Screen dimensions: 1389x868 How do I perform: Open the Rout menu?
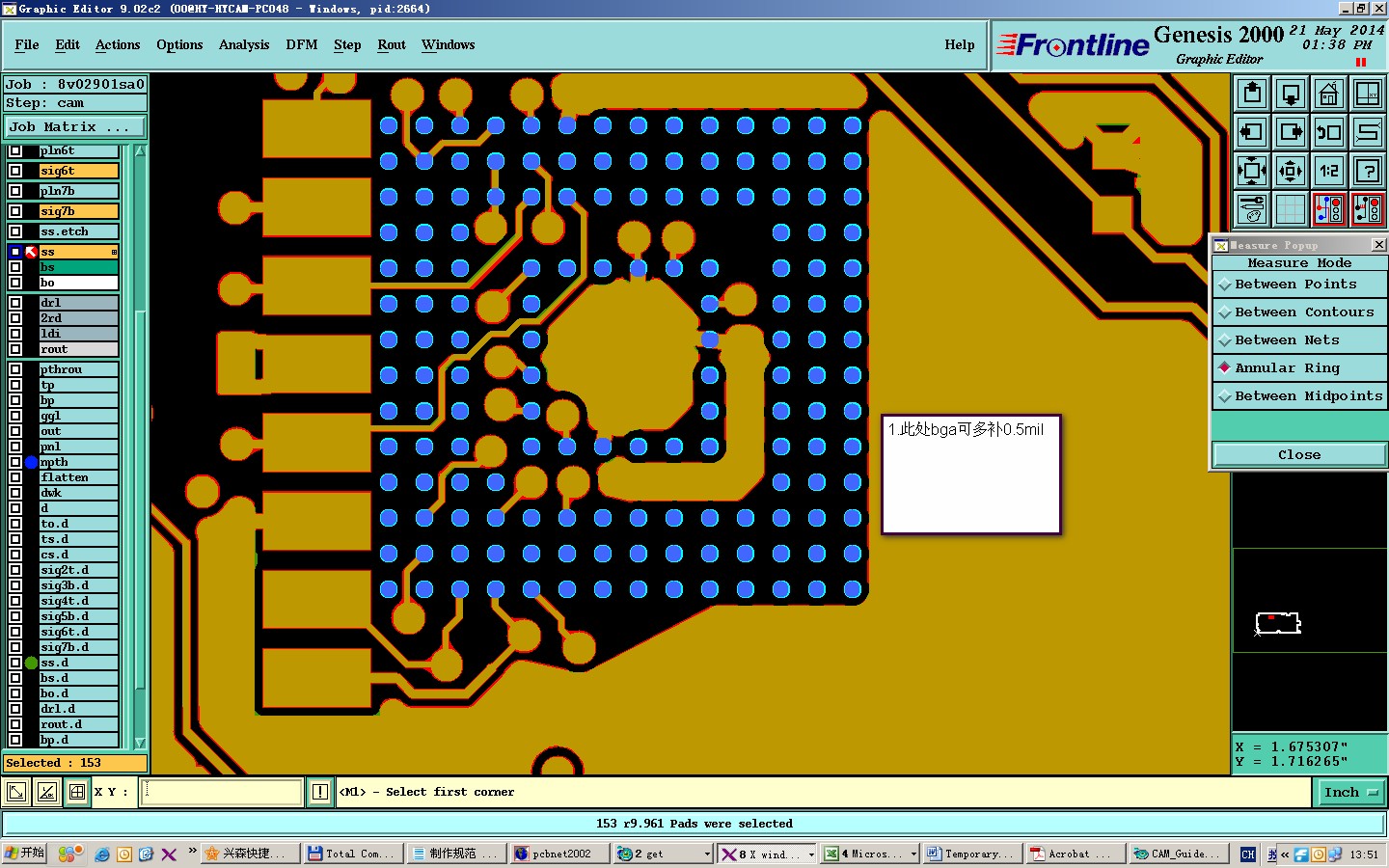(392, 45)
